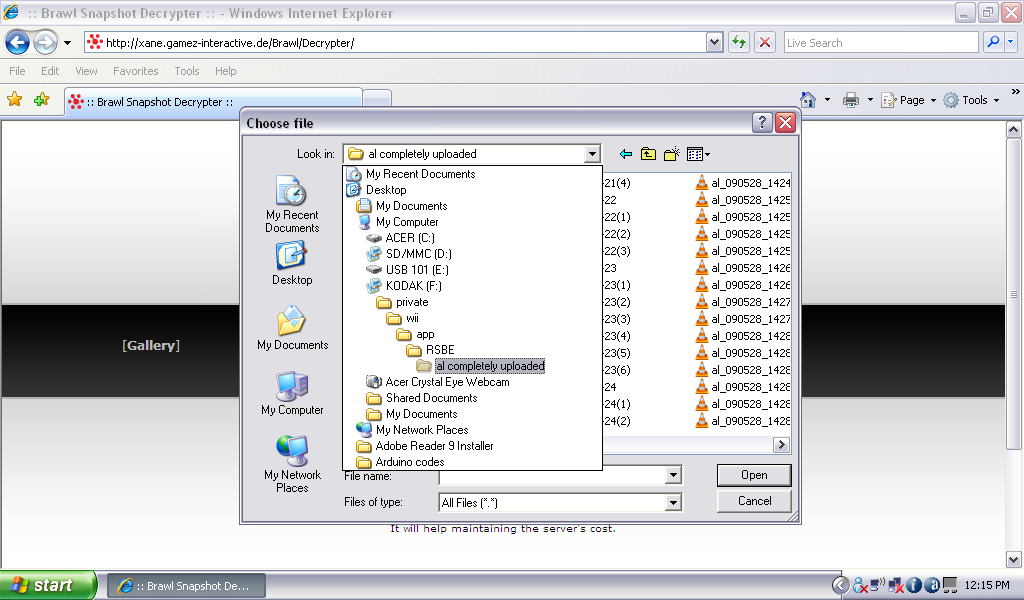
Task: Select the wii folder in the list
Action: click(x=412, y=318)
